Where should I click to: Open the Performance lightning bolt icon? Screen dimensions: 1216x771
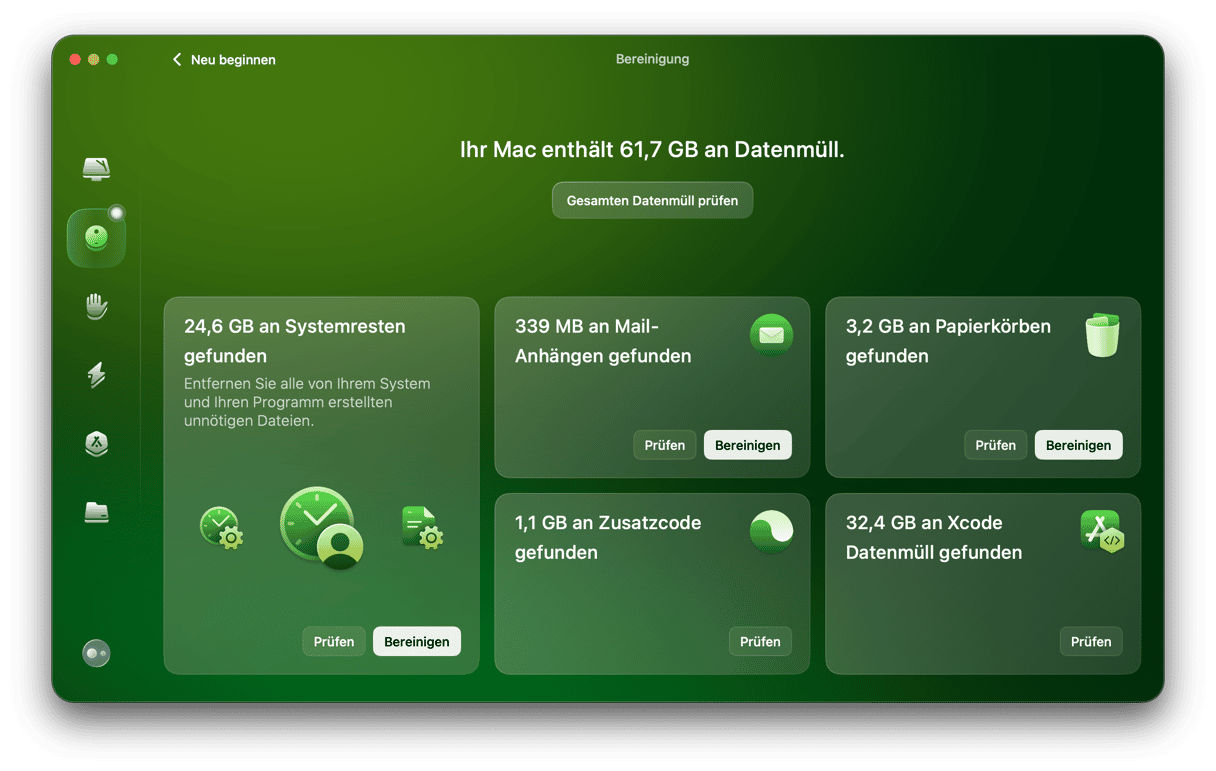pyautogui.click(x=96, y=375)
